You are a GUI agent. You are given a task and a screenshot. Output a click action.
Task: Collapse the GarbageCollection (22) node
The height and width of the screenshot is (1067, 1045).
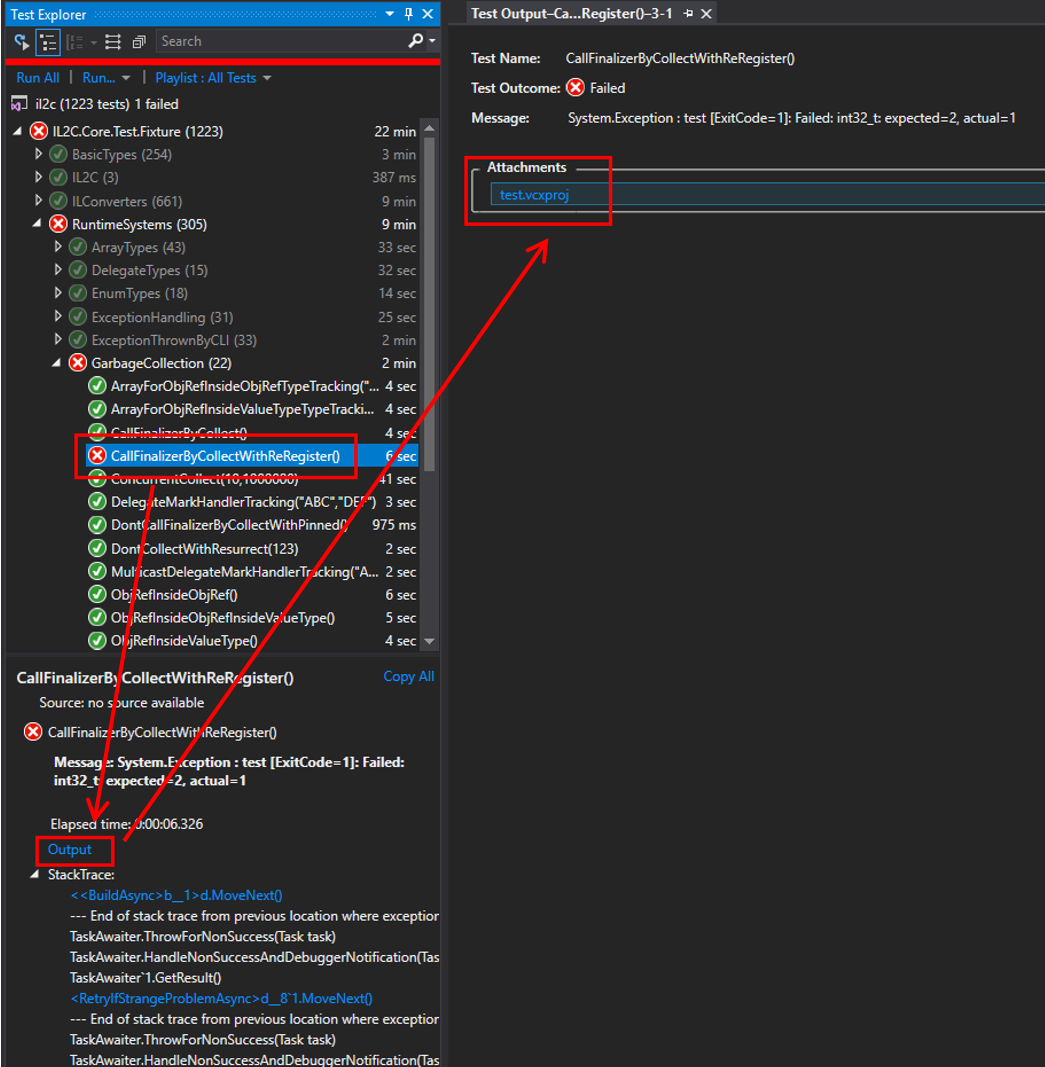click(57, 363)
